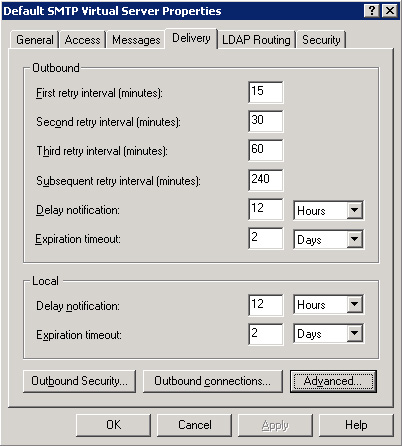Click the Outbound connections button

[x=213, y=381]
